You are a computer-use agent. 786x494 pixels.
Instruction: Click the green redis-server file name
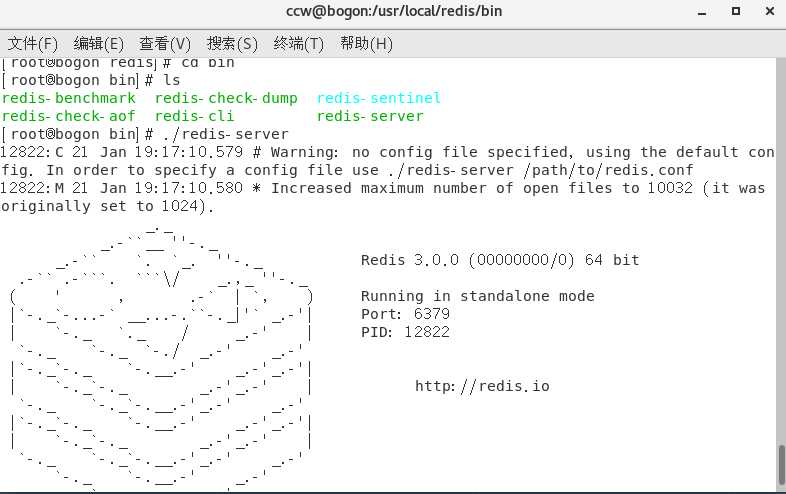click(x=370, y=116)
